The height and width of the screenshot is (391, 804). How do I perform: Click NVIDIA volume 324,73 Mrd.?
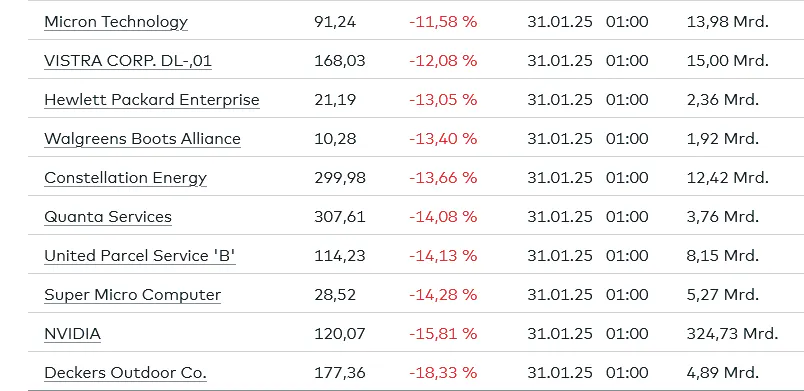[x=732, y=334]
